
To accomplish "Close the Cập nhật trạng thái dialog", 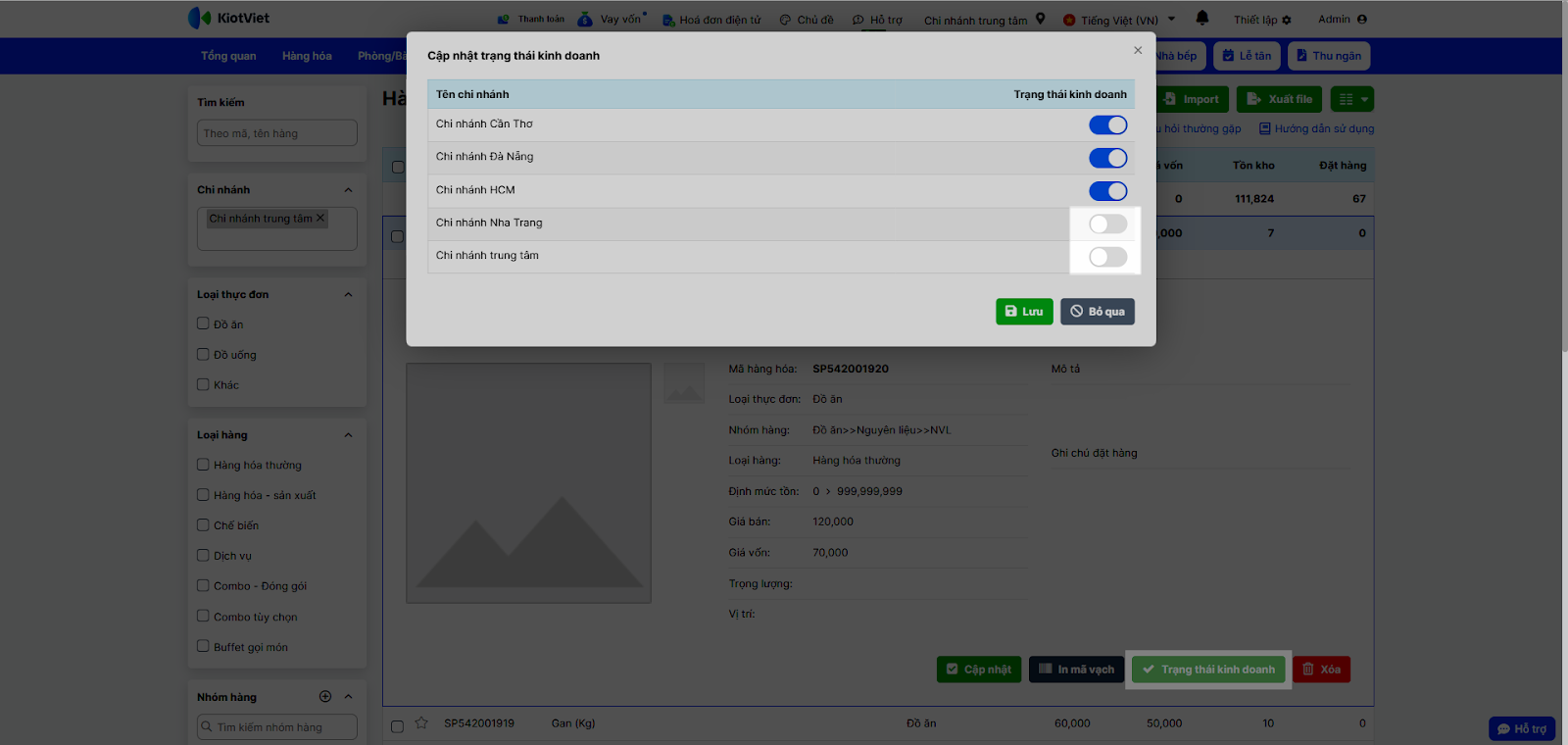I will tap(1138, 50).
